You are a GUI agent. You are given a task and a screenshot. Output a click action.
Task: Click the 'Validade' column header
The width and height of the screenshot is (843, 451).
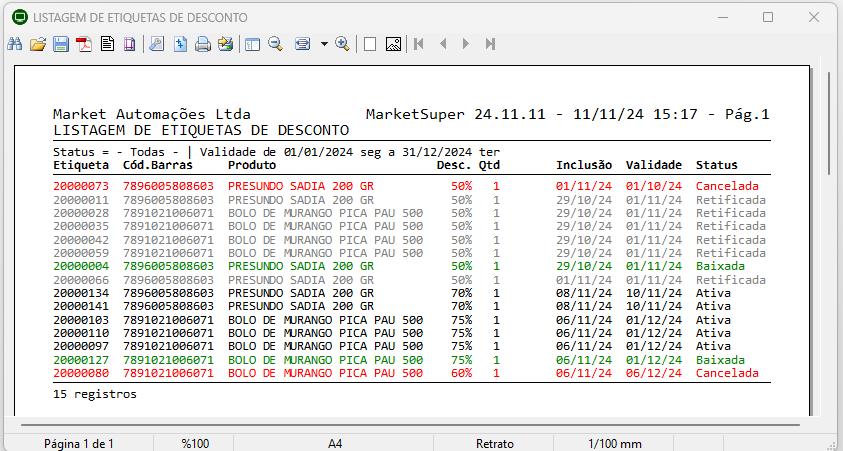coord(654,165)
